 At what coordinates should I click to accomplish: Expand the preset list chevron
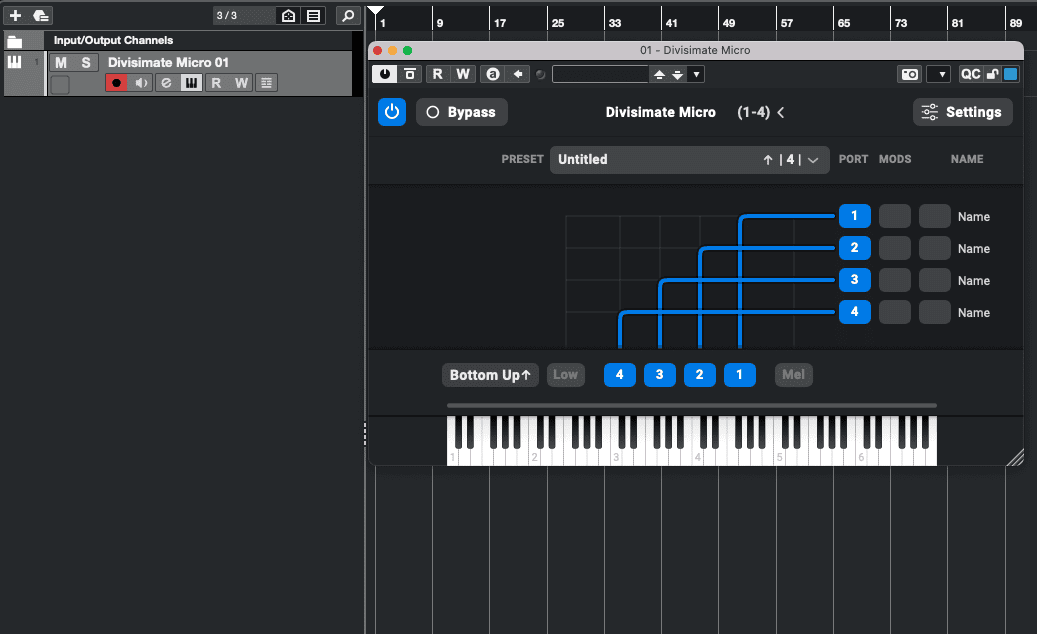pos(813,160)
